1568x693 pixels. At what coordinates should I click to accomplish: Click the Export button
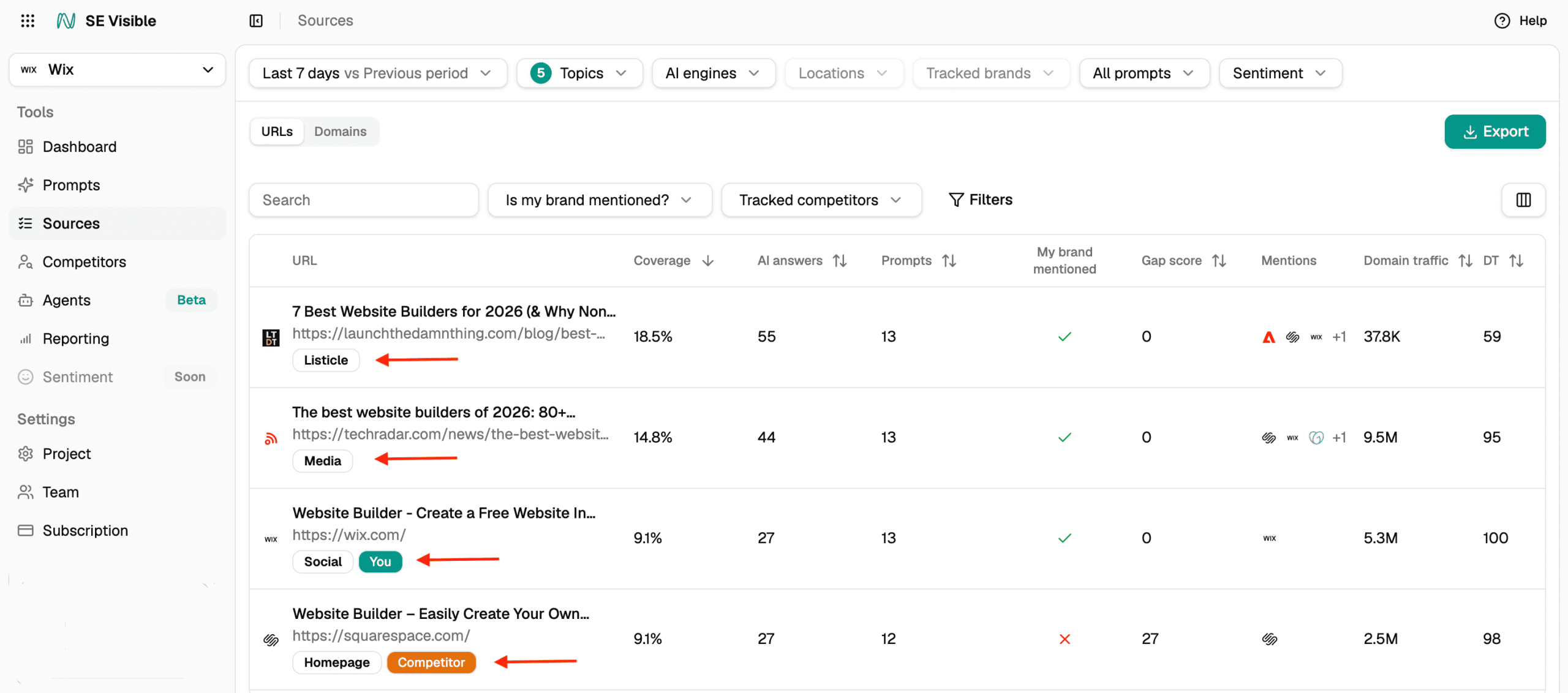pos(1495,132)
